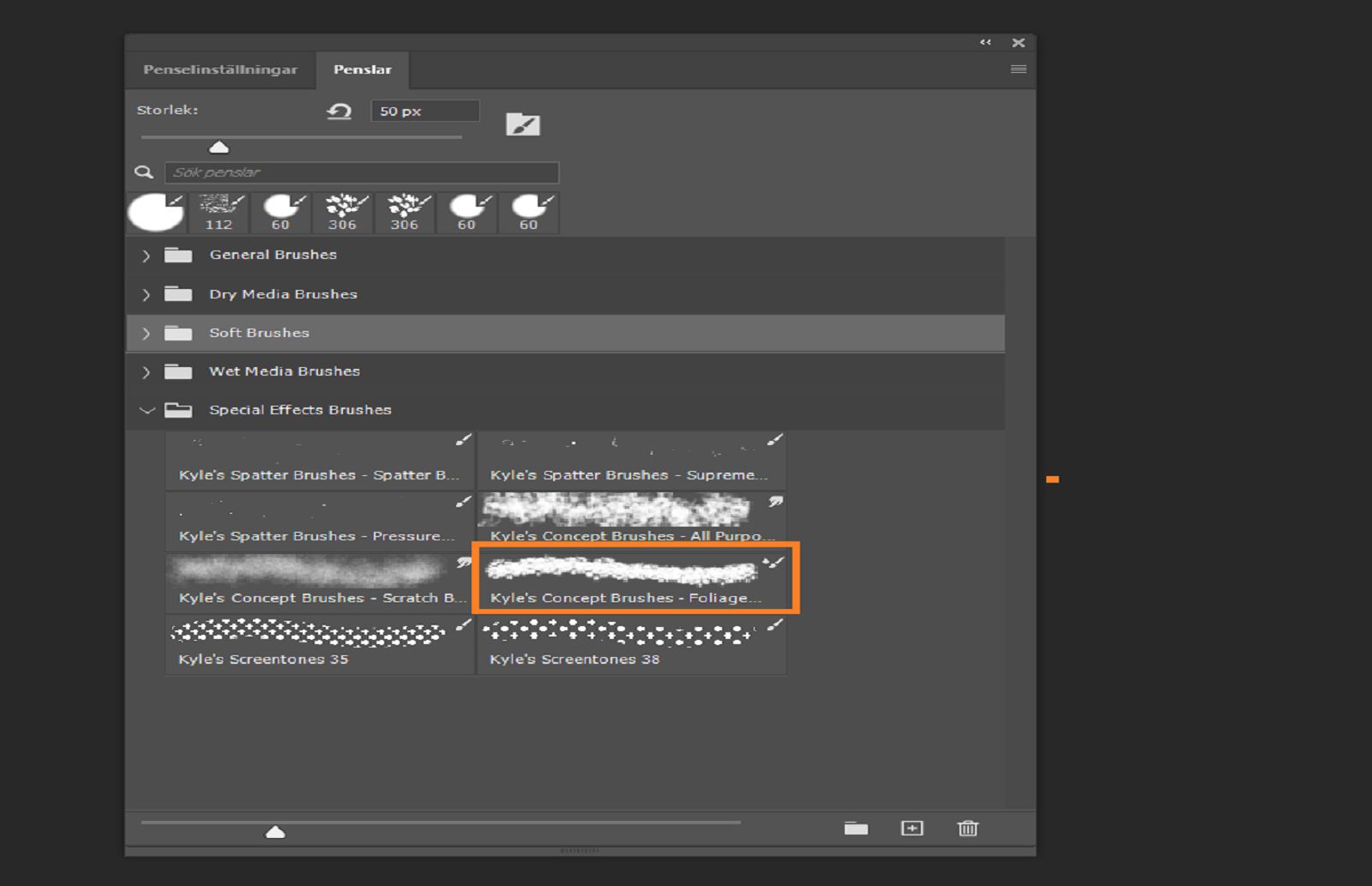Click the open Special Effects Brushes folder icon
Viewport: 1372px width, 886px height.
click(x=178, y=410)
